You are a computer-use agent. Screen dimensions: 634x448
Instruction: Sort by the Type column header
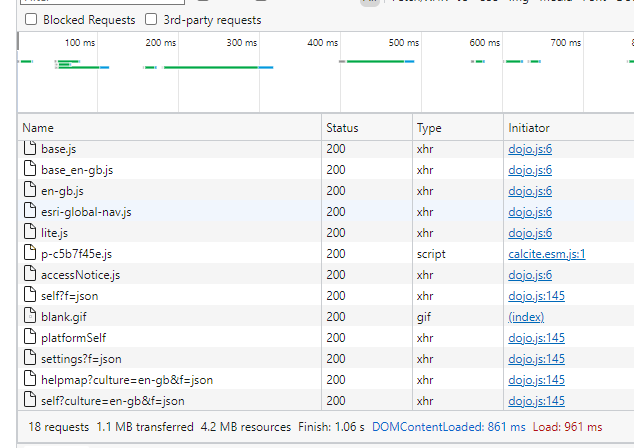coord(429,128)
